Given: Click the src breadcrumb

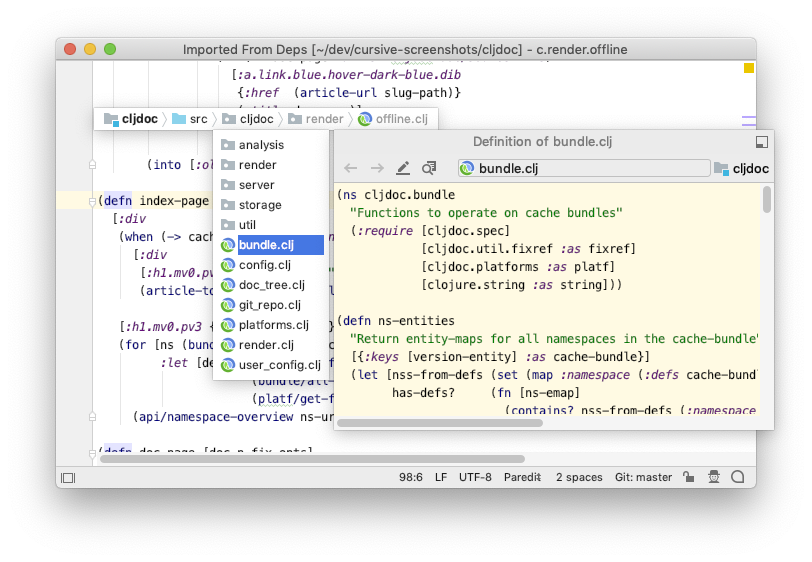Looking at the screenshot, I should [190, 119].
